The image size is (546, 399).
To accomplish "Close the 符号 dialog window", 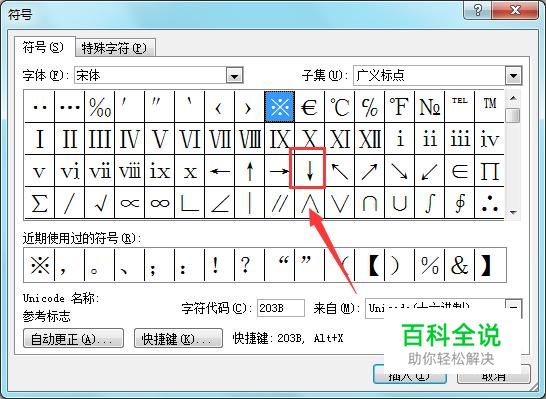I will 515,10.
